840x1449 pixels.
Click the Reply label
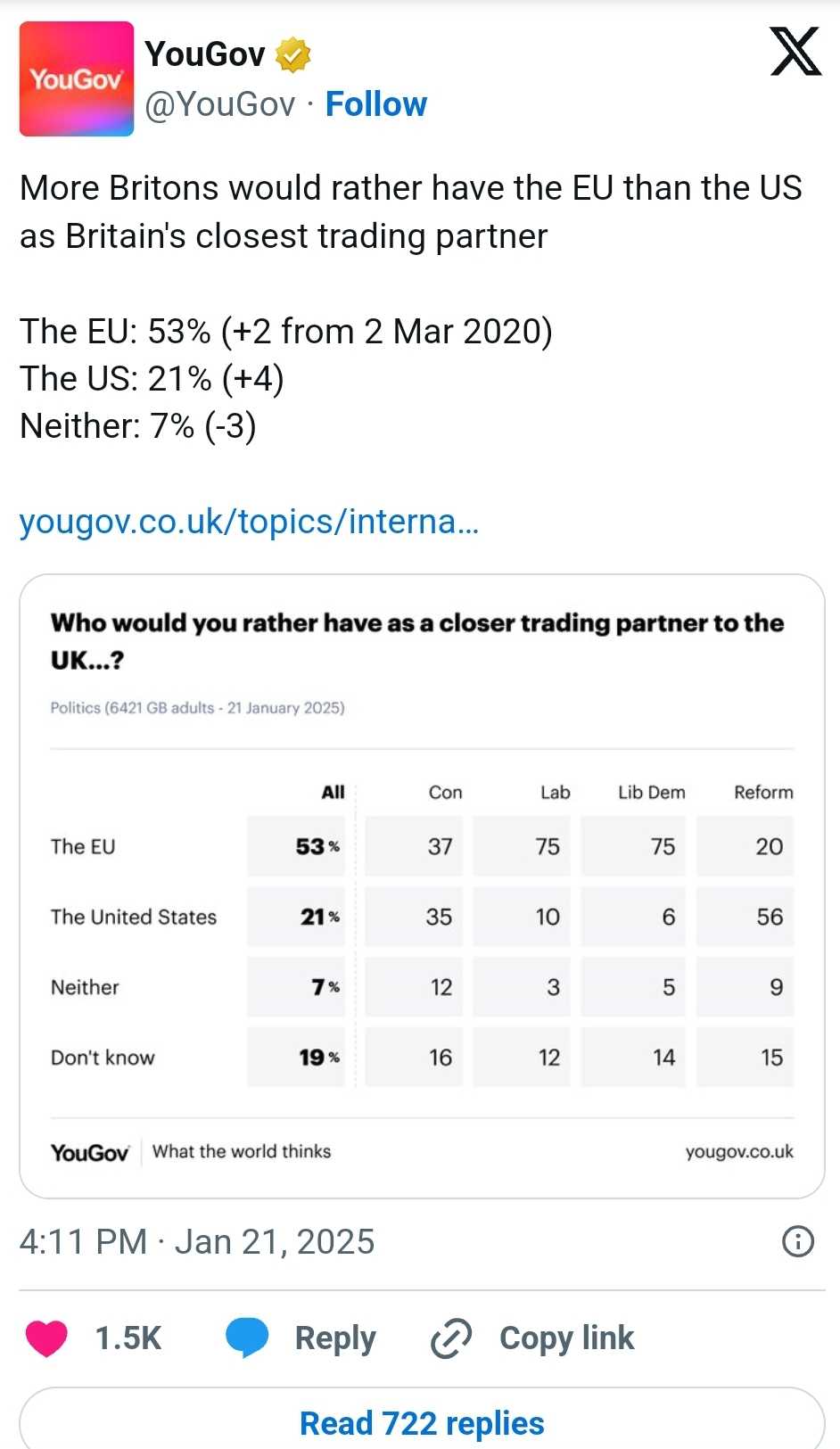pos(335,1338)
